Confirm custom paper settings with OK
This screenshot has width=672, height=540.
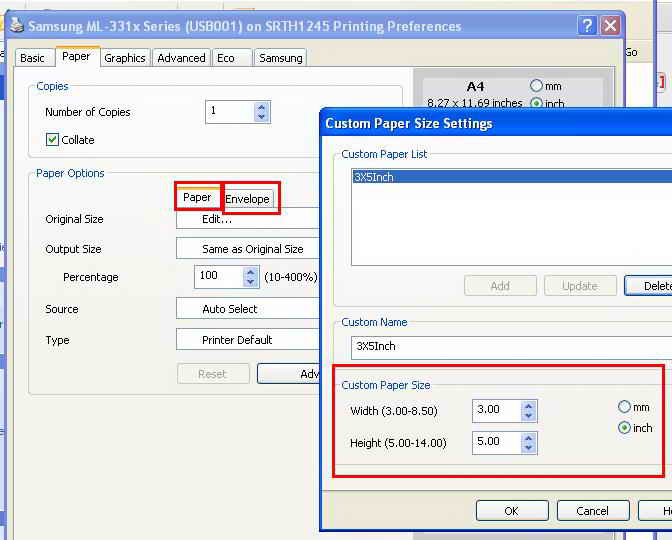512,511
